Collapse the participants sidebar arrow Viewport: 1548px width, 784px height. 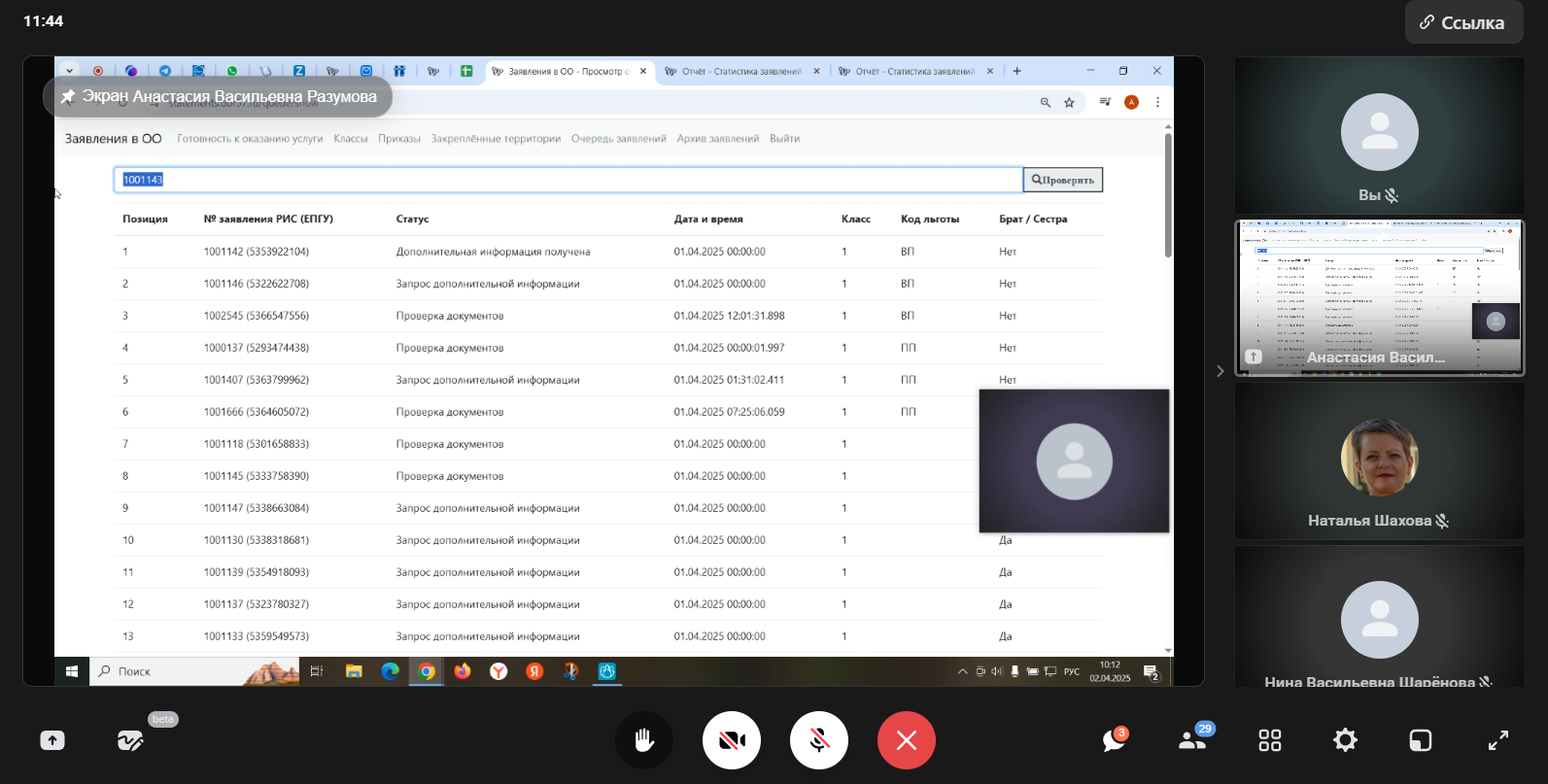point(1221,371)
